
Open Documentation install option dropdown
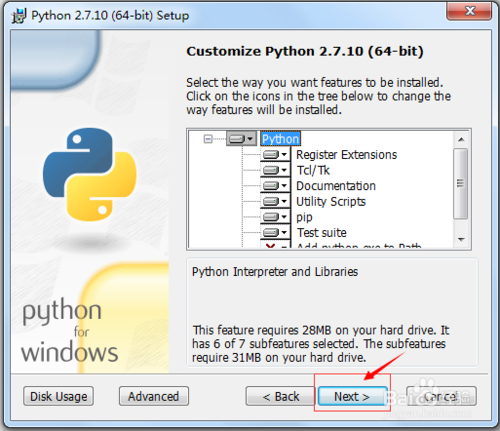(275, 186)
